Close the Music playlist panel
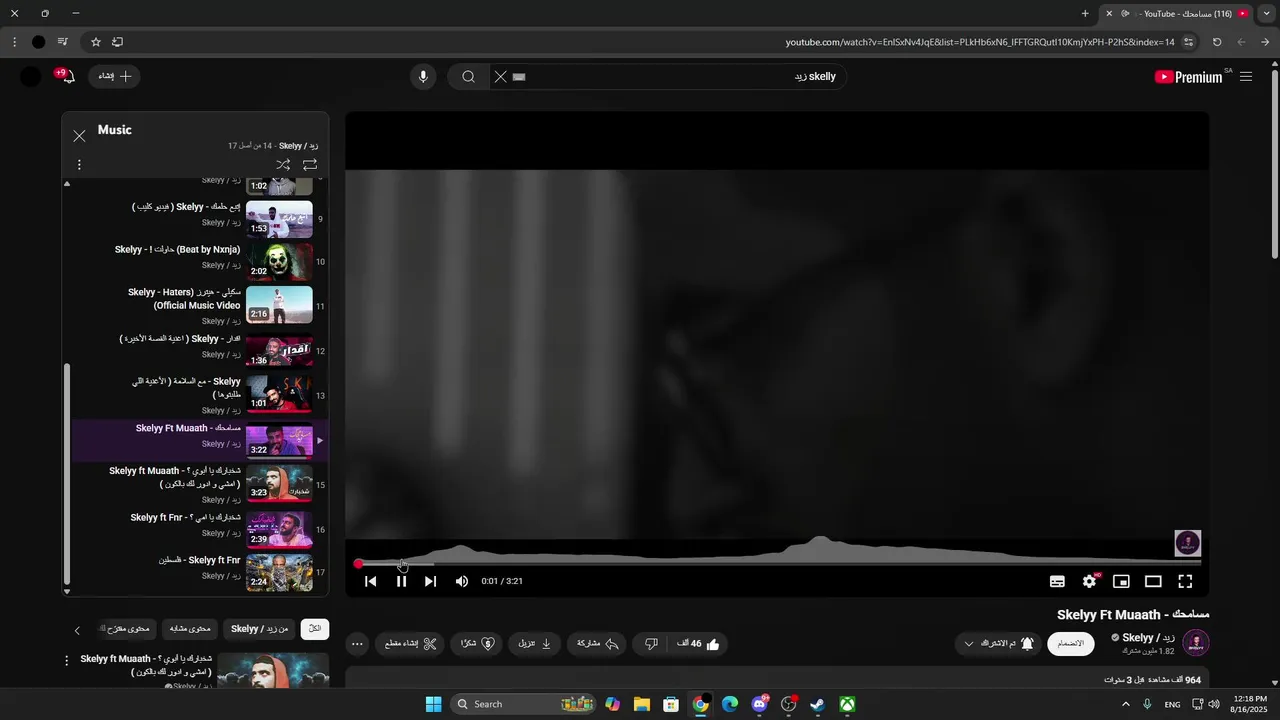The image size is (1280, 720). coord(79,136)
